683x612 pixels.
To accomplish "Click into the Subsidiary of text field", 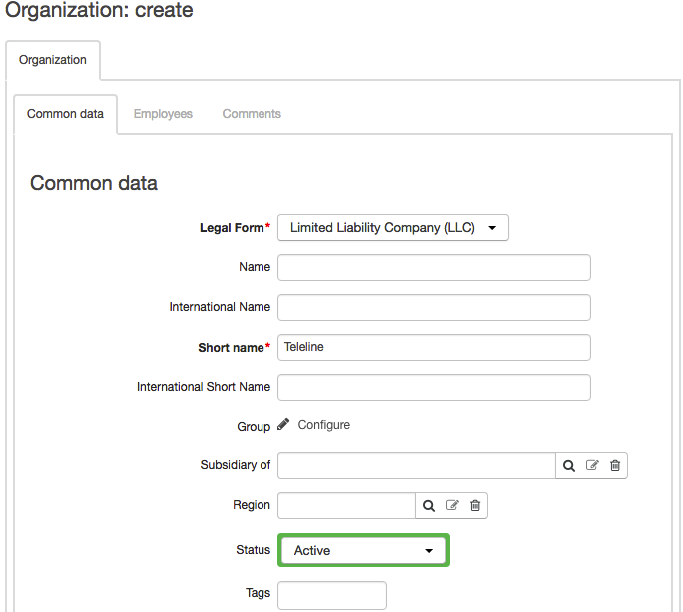I will [x=416, y=466].
